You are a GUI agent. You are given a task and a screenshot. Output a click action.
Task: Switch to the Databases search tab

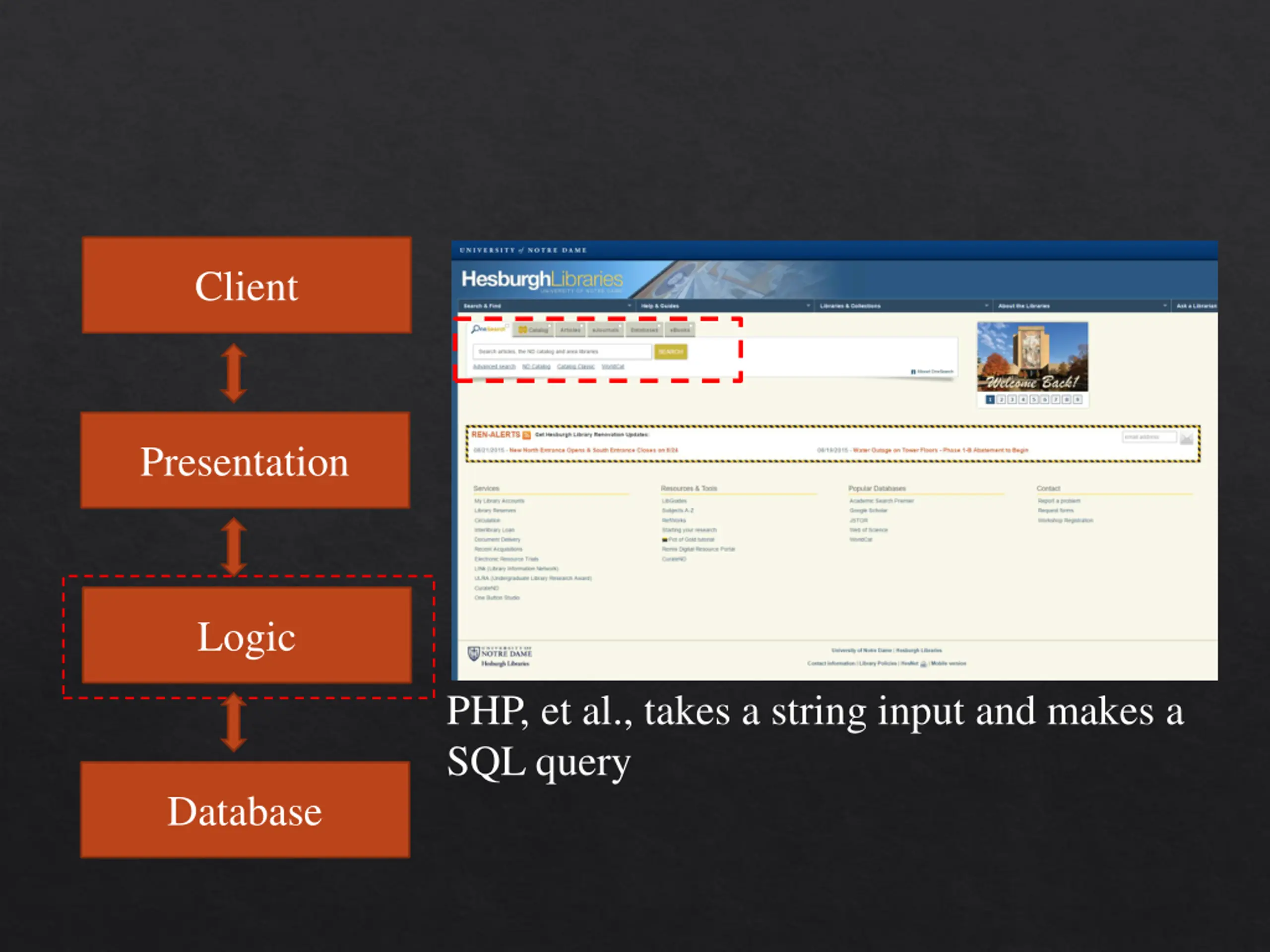[644, 330]
